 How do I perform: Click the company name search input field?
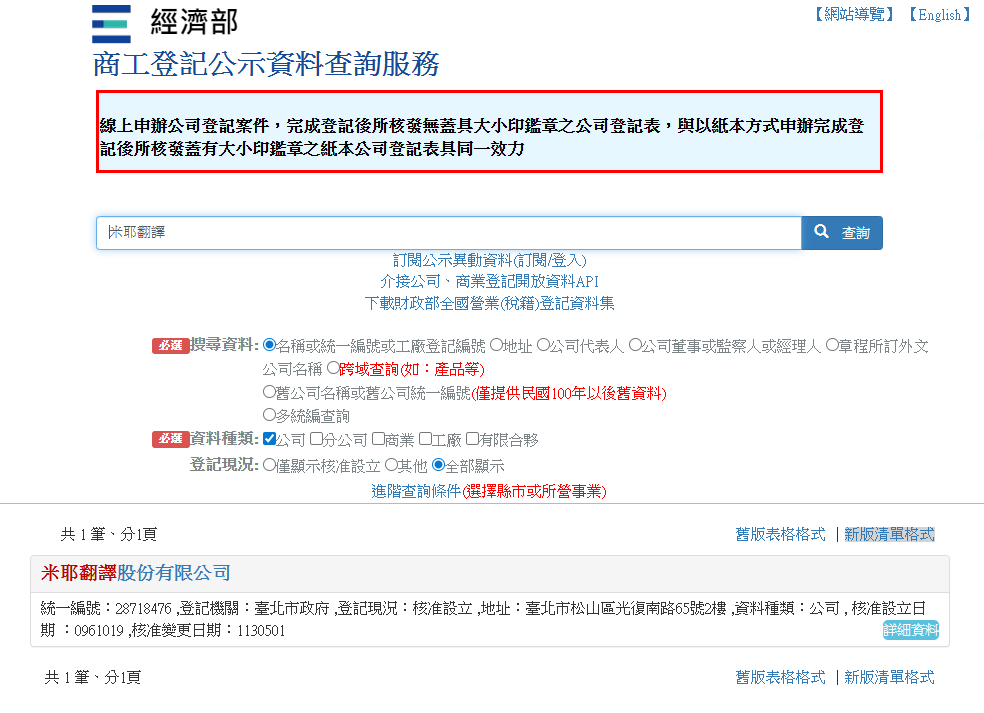point(448,233)
